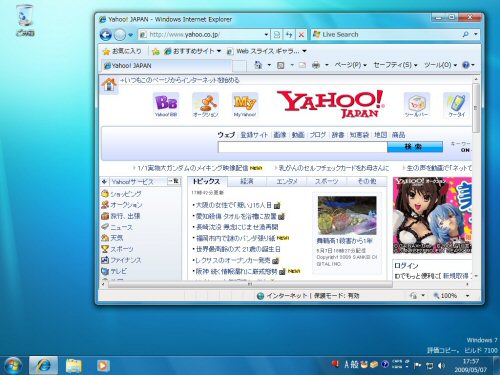Click the Refresh icon beside the address bar
Image resolution: width=500 pixels, height=375 pixels.
pos(289,34)
